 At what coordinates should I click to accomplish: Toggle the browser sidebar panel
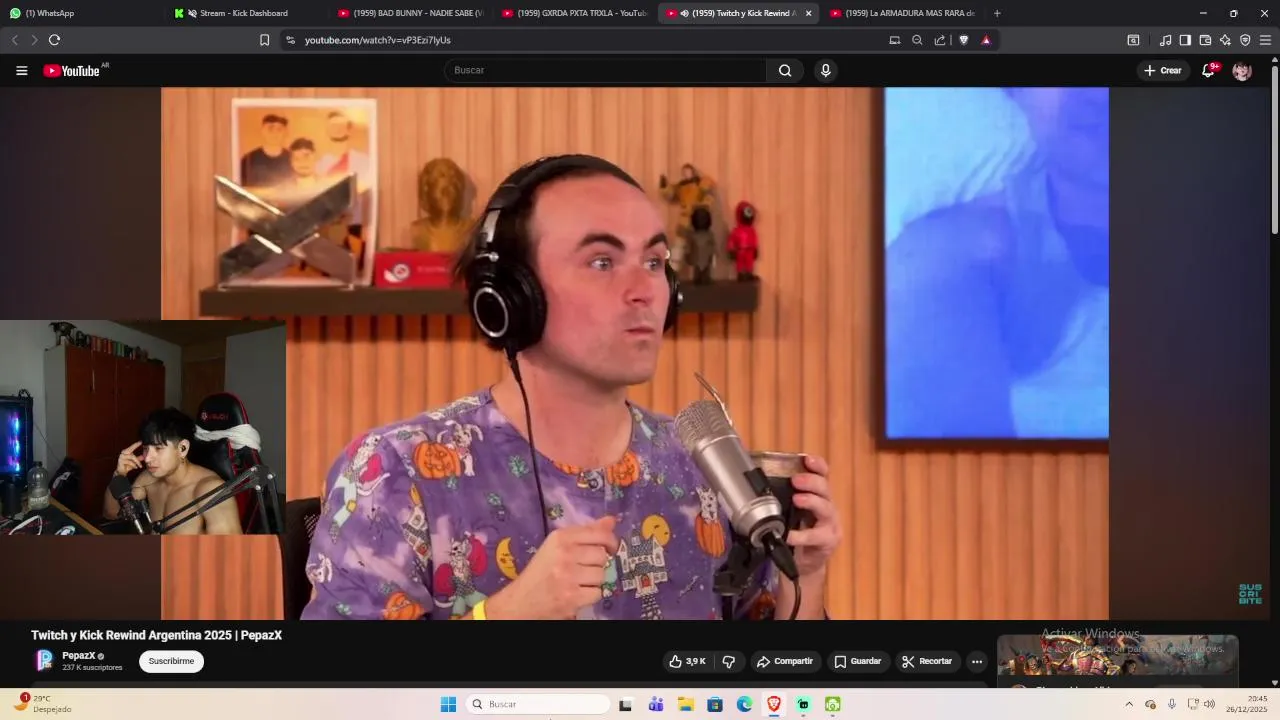[x=1185, y=40]
